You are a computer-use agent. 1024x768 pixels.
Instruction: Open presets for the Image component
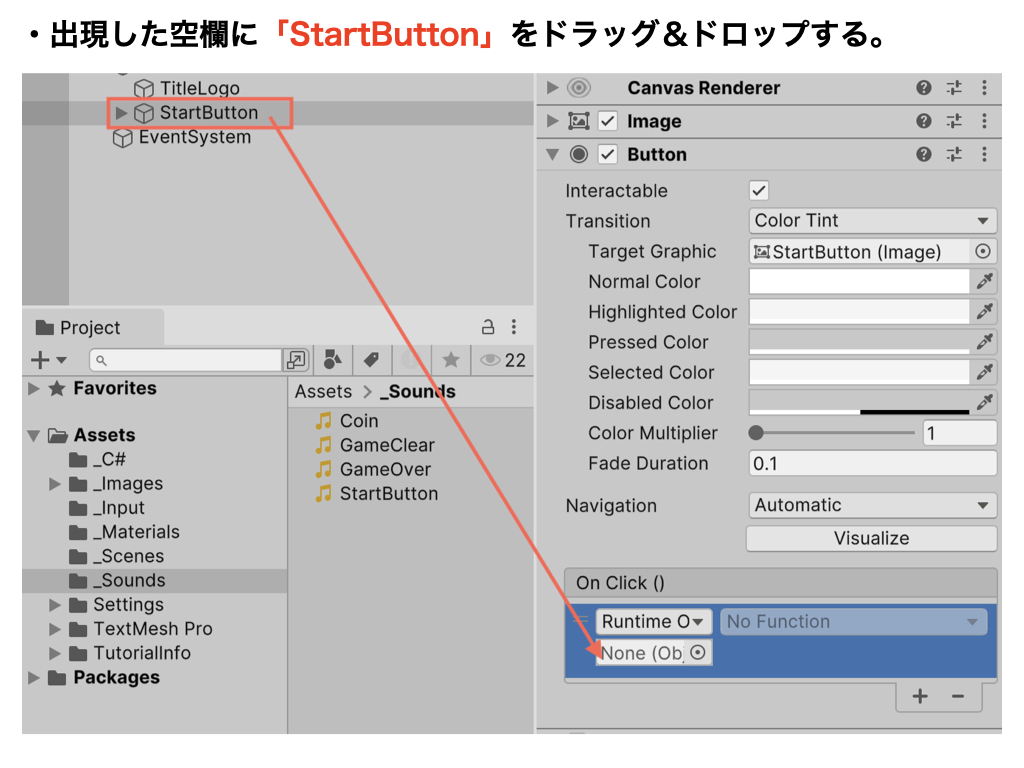[954, 122]
